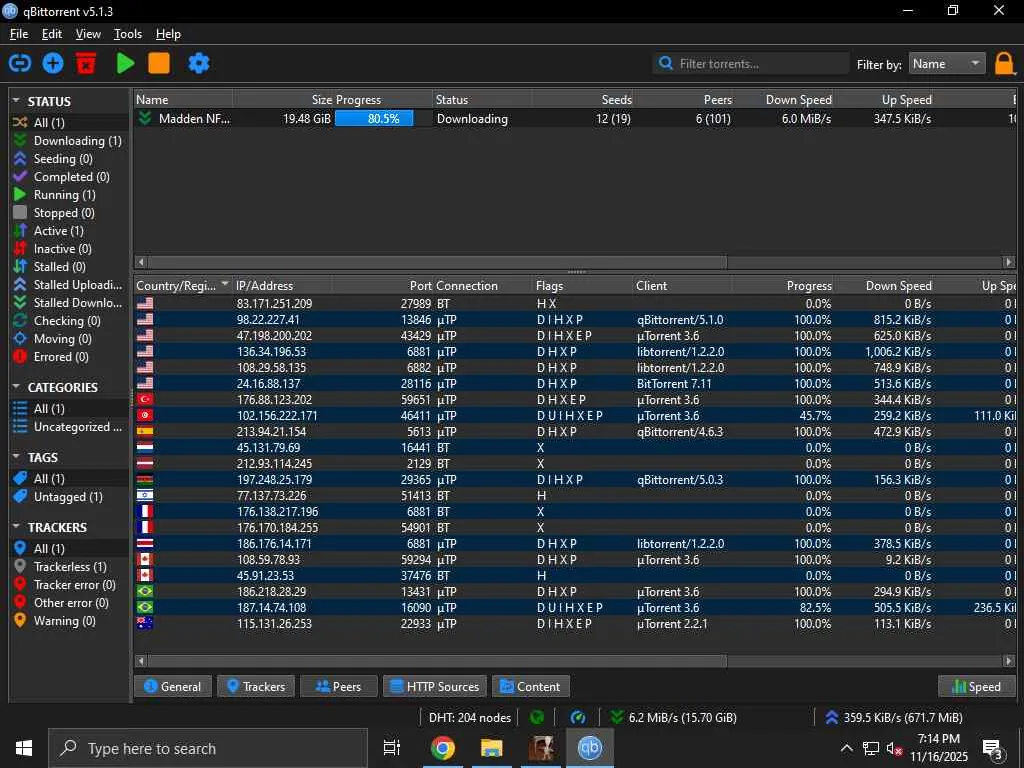
Task: Open the File menu
Action: [19, 34]
